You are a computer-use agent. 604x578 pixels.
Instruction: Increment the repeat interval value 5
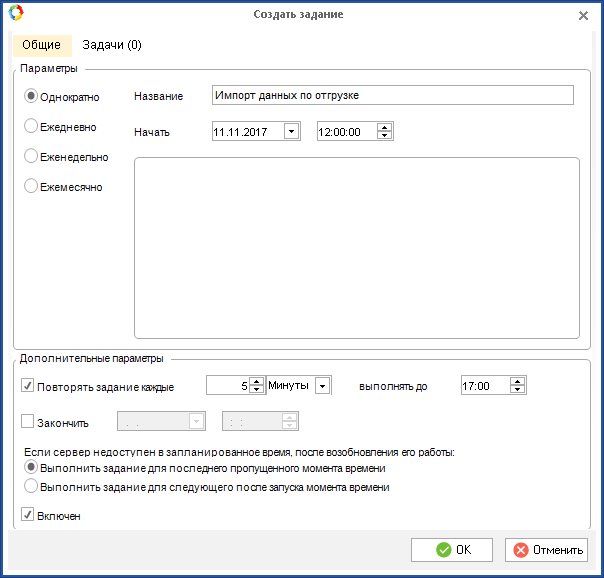[256, 382]
